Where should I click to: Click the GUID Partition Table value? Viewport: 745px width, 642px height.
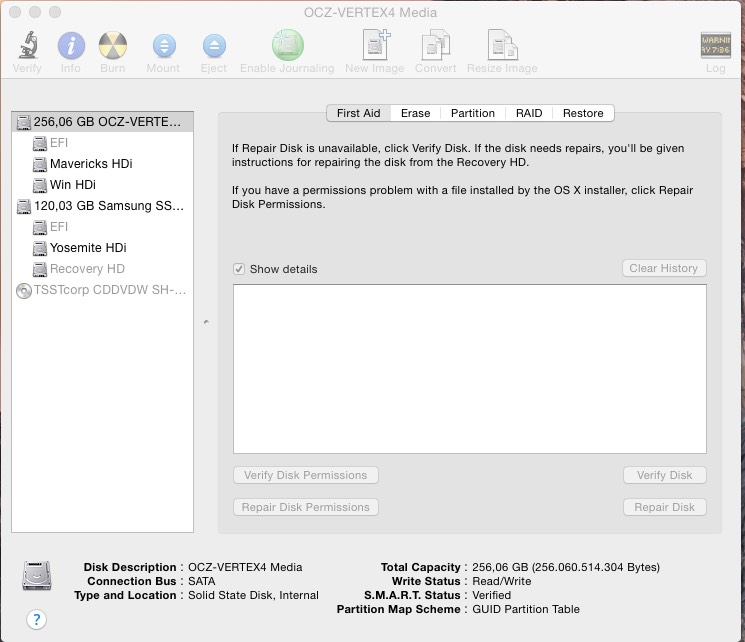pos(526,609)
